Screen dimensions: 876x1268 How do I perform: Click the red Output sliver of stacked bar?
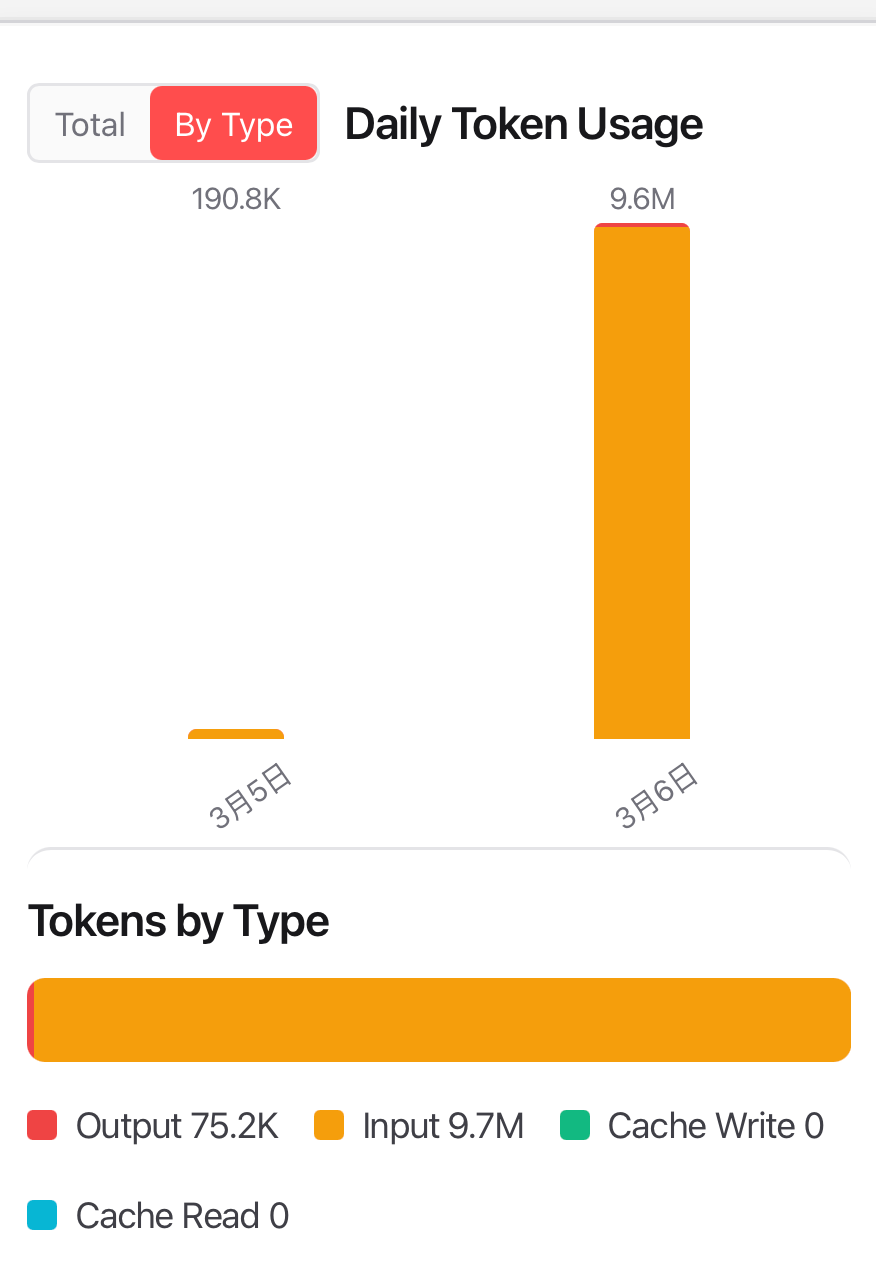point(31,1019)
